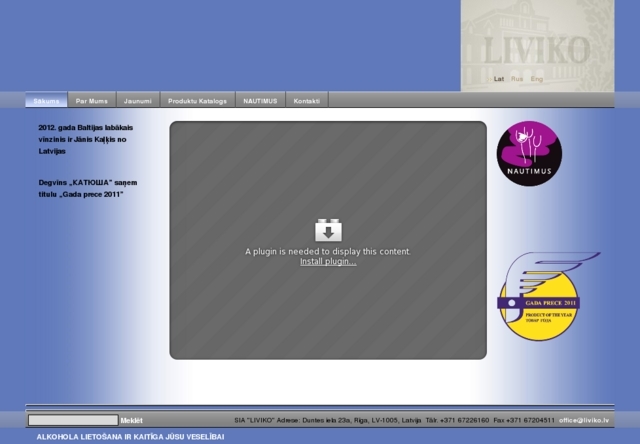Switch language to Rus
640x444 pixels.
pyautogui.click(x=517, y=79)
